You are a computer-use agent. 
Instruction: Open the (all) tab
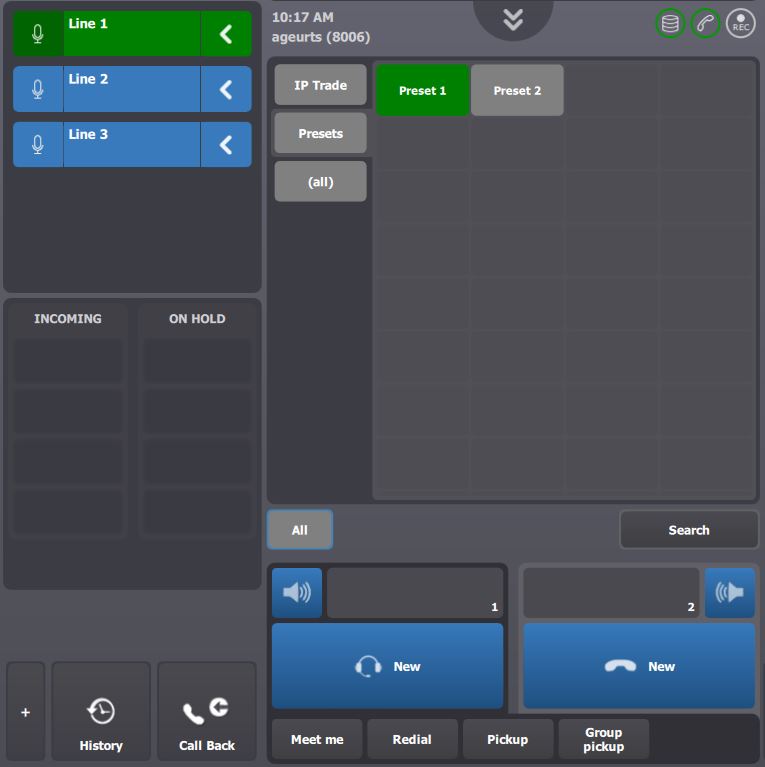(x=320, y=181)
